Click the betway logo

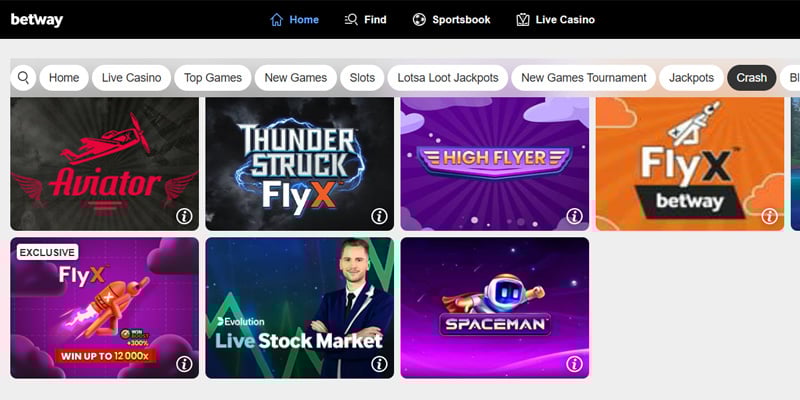point(37,20)
